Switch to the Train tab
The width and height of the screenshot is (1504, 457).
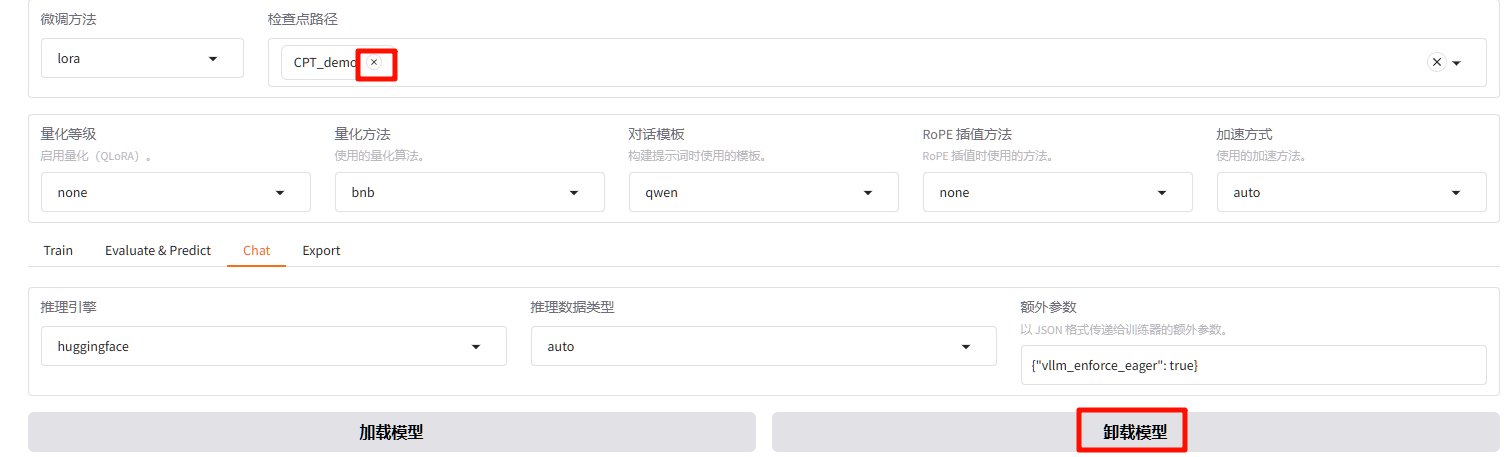tap(58, 251)
